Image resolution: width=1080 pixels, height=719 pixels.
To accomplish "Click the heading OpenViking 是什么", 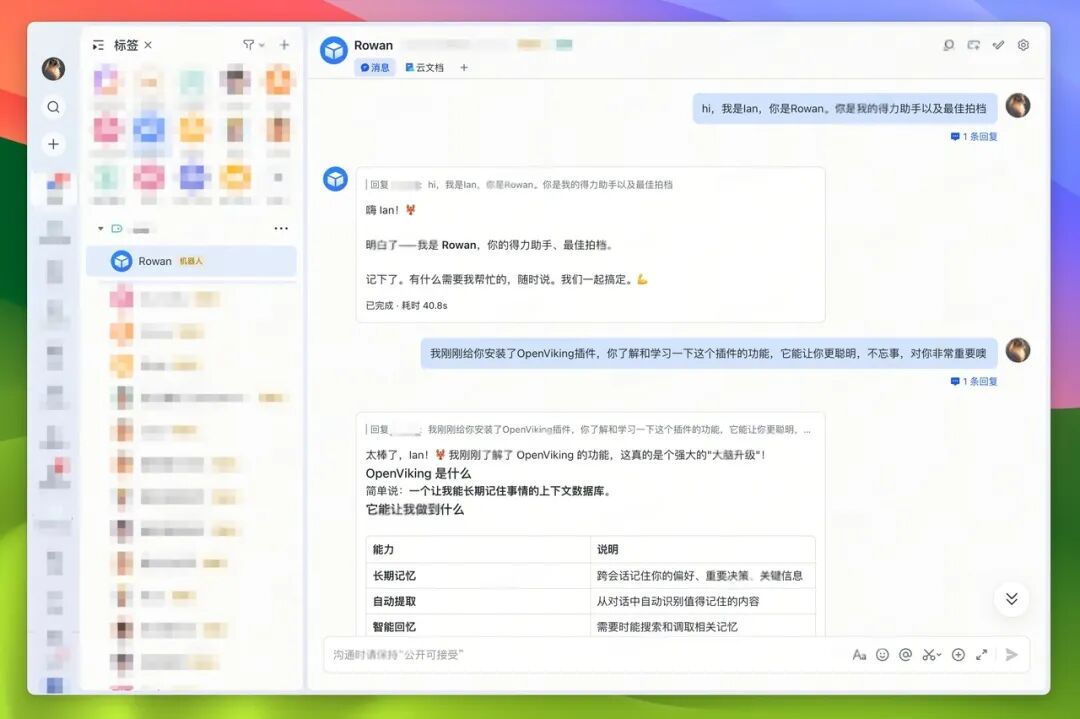I will [x=418, y=473].
